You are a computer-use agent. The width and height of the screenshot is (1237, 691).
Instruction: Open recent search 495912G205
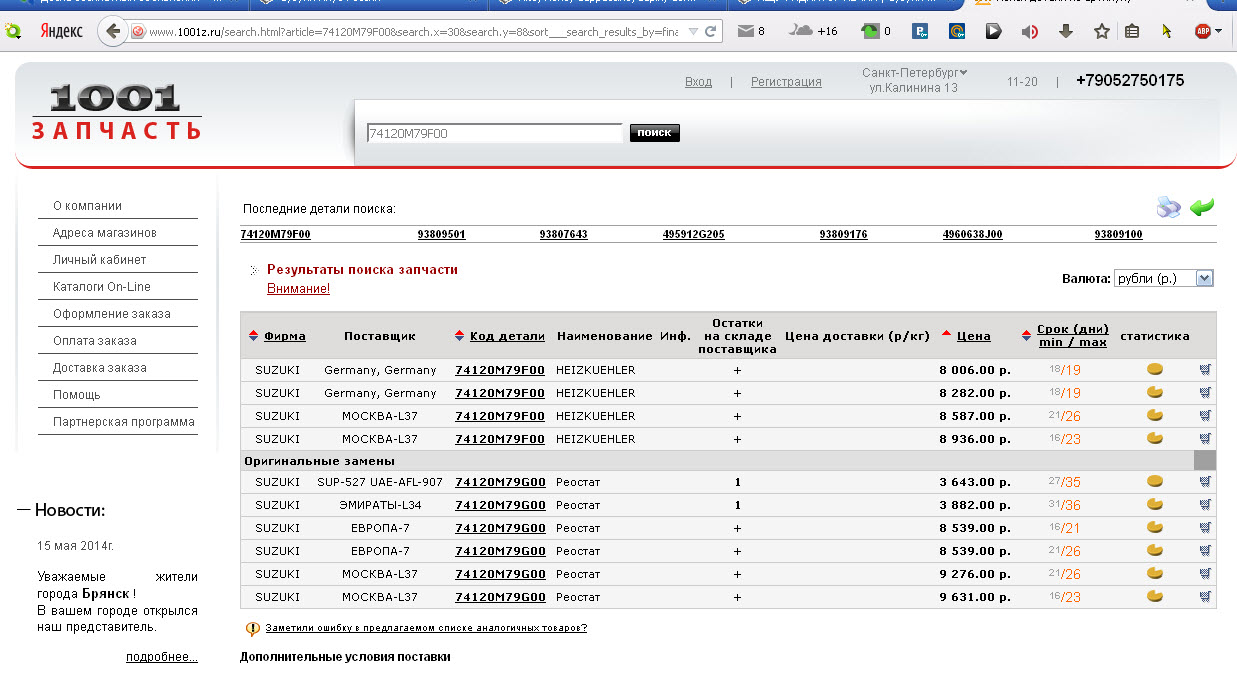pyautogui.click(x=693, y=235)
